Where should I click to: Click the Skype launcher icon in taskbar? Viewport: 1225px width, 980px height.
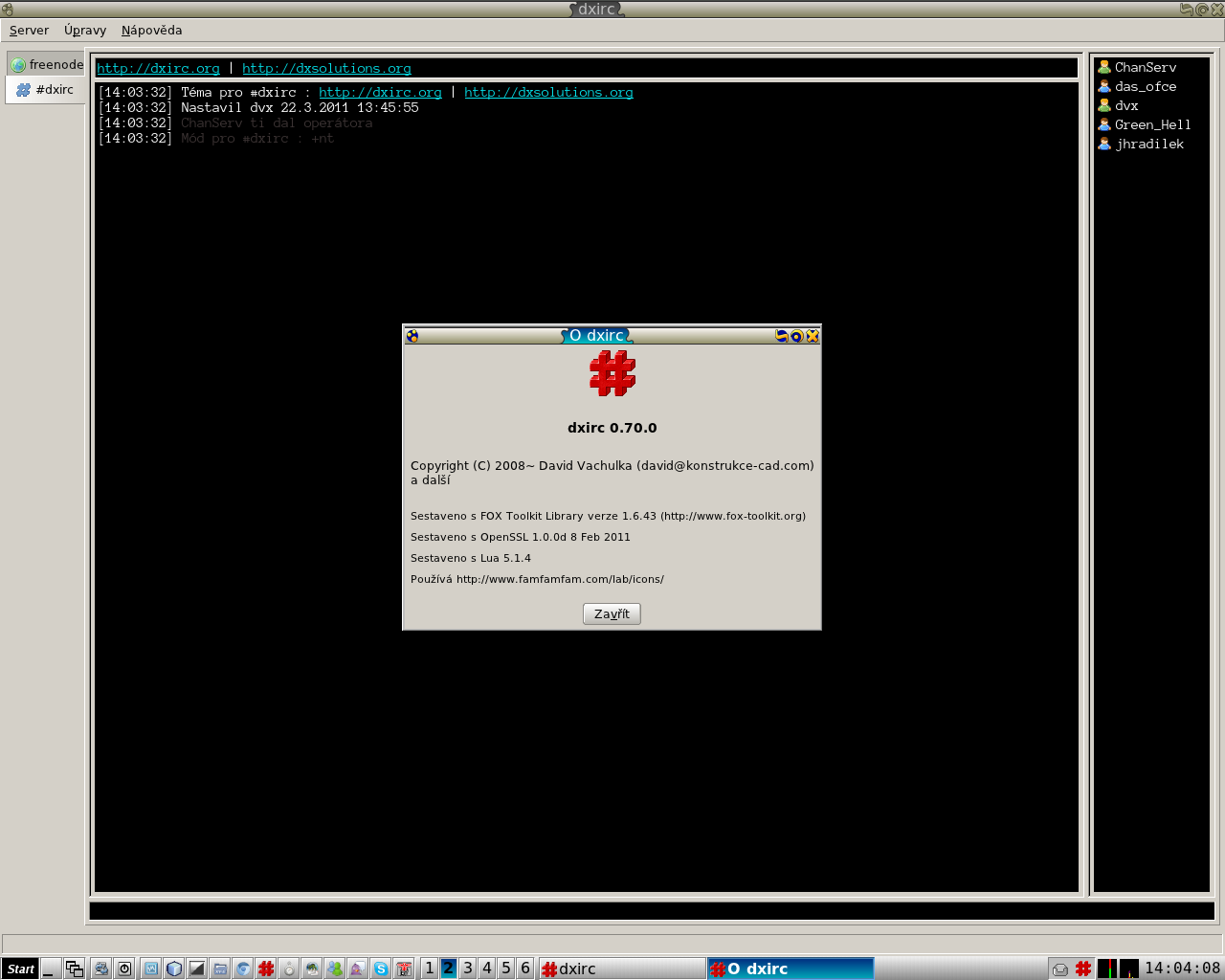click(381, 969)
